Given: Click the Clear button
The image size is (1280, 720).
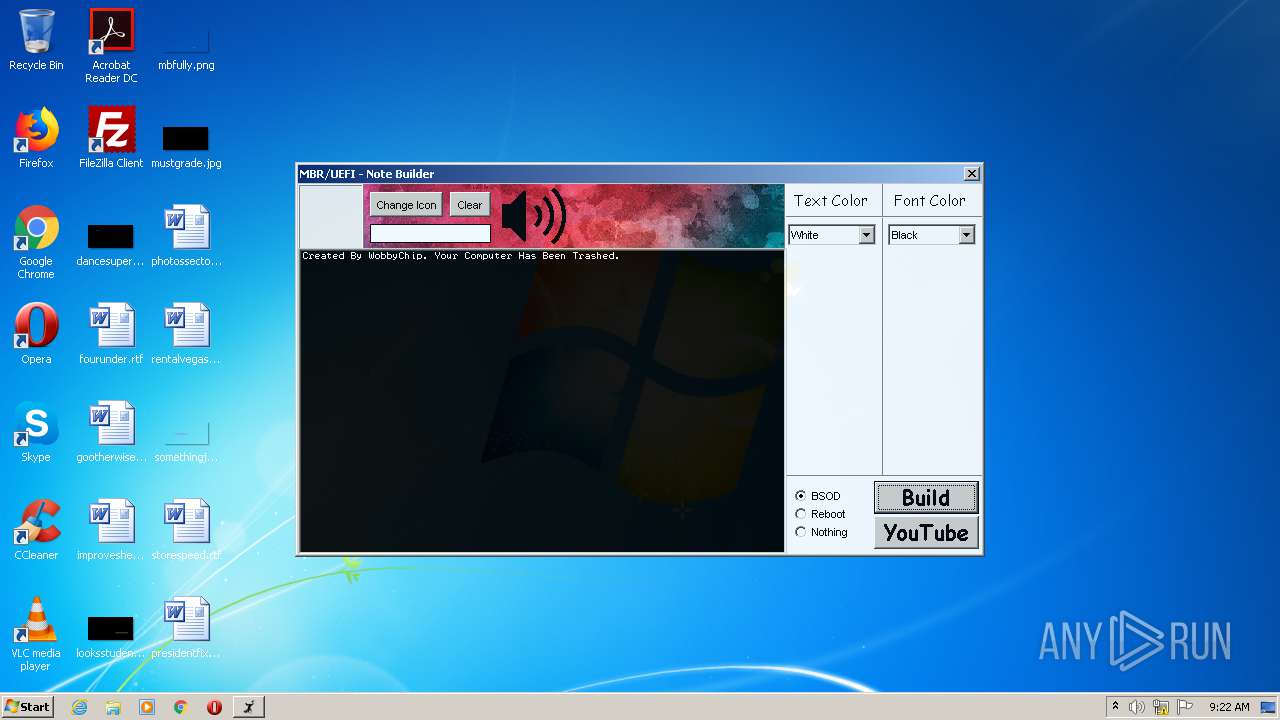Looking at the screenshot, I should (470, 205).
